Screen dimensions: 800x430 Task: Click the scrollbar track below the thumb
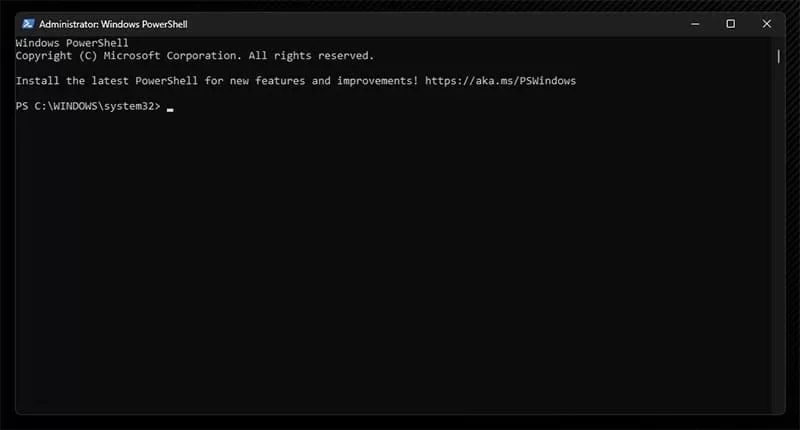[x=778, y=250]
